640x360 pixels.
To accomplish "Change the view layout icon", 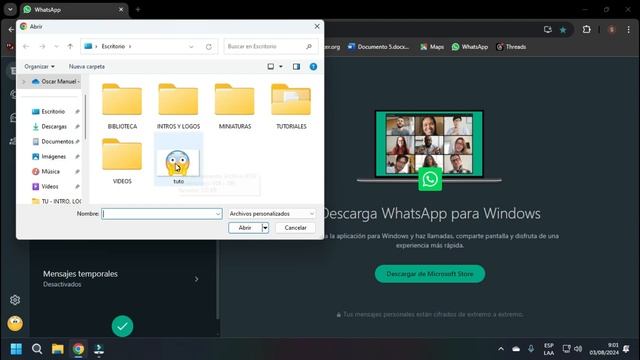I will click(x=271, y=67).
